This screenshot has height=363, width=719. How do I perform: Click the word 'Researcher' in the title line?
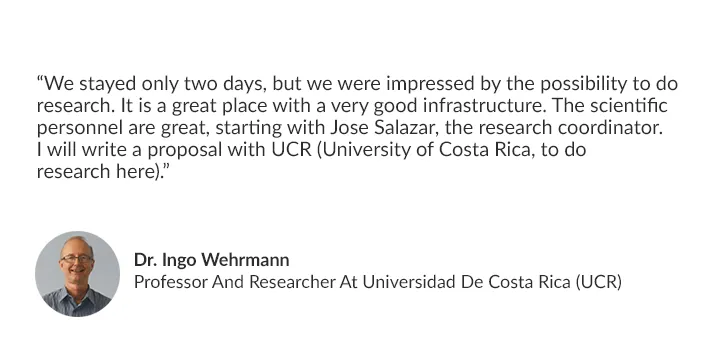pos(292,282)
